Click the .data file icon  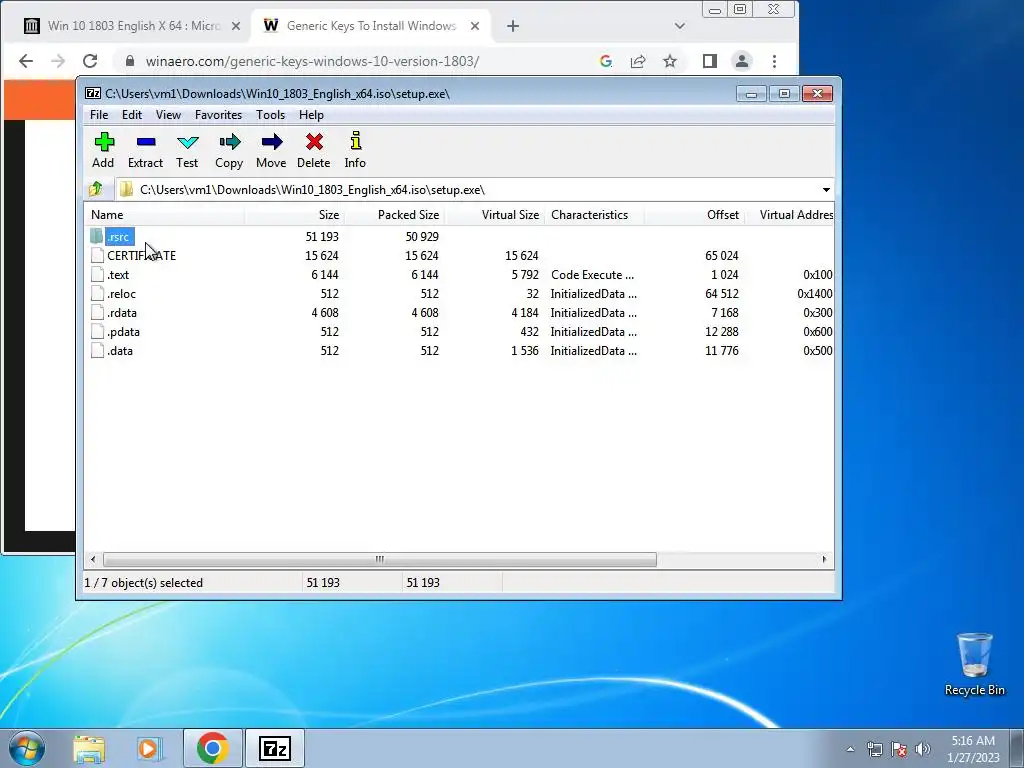click(97, 350)
